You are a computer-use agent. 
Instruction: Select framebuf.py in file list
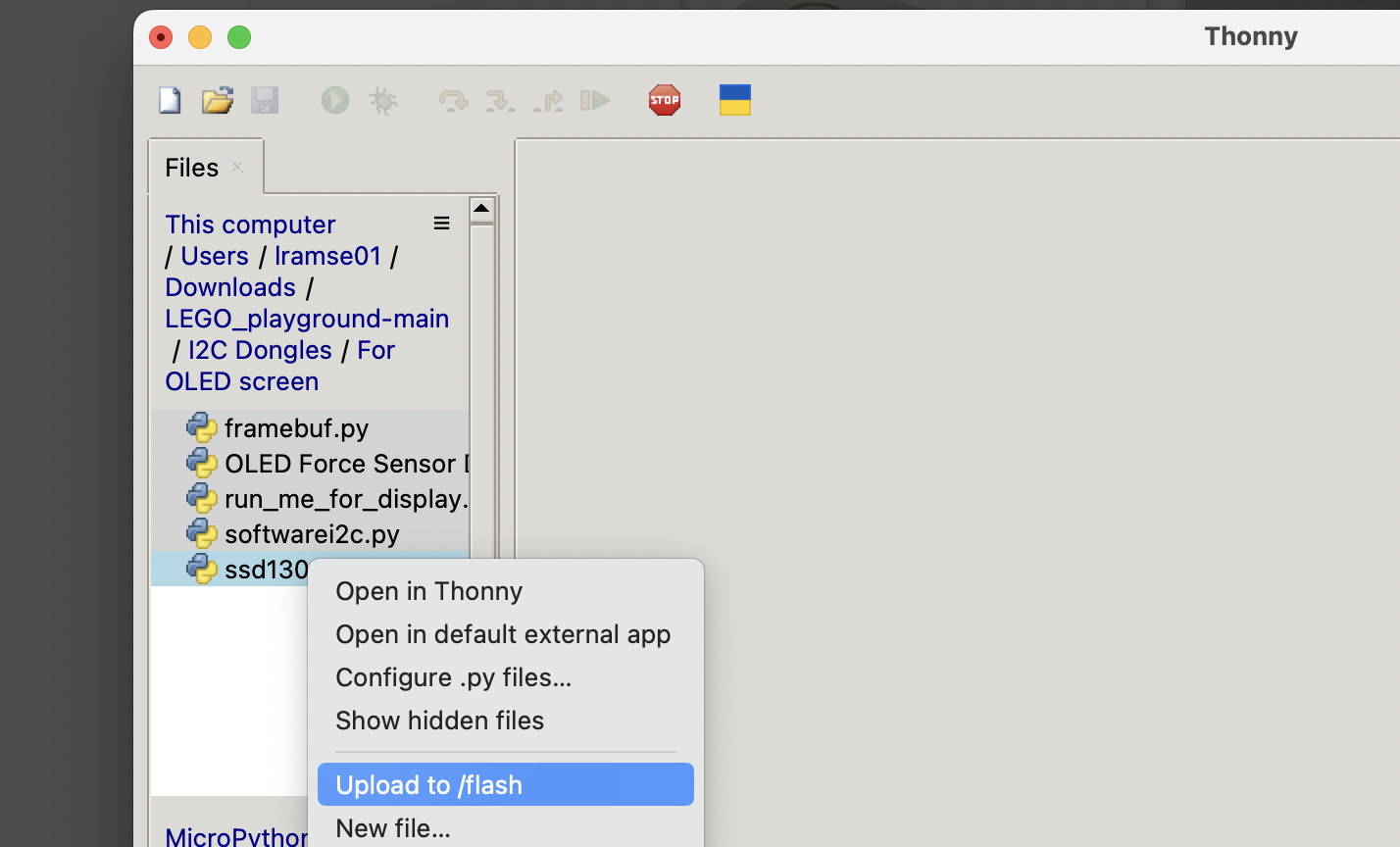(310, 428)
